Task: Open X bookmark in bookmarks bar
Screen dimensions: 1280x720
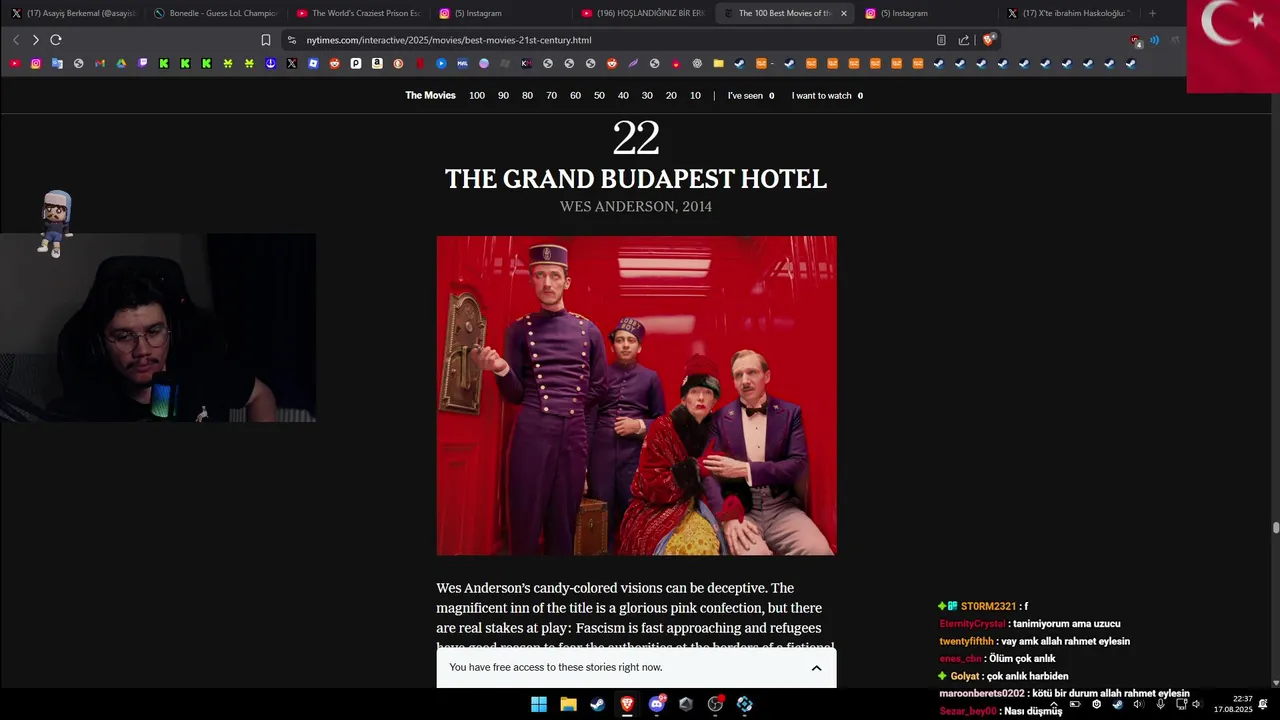Action: point(292,63)
